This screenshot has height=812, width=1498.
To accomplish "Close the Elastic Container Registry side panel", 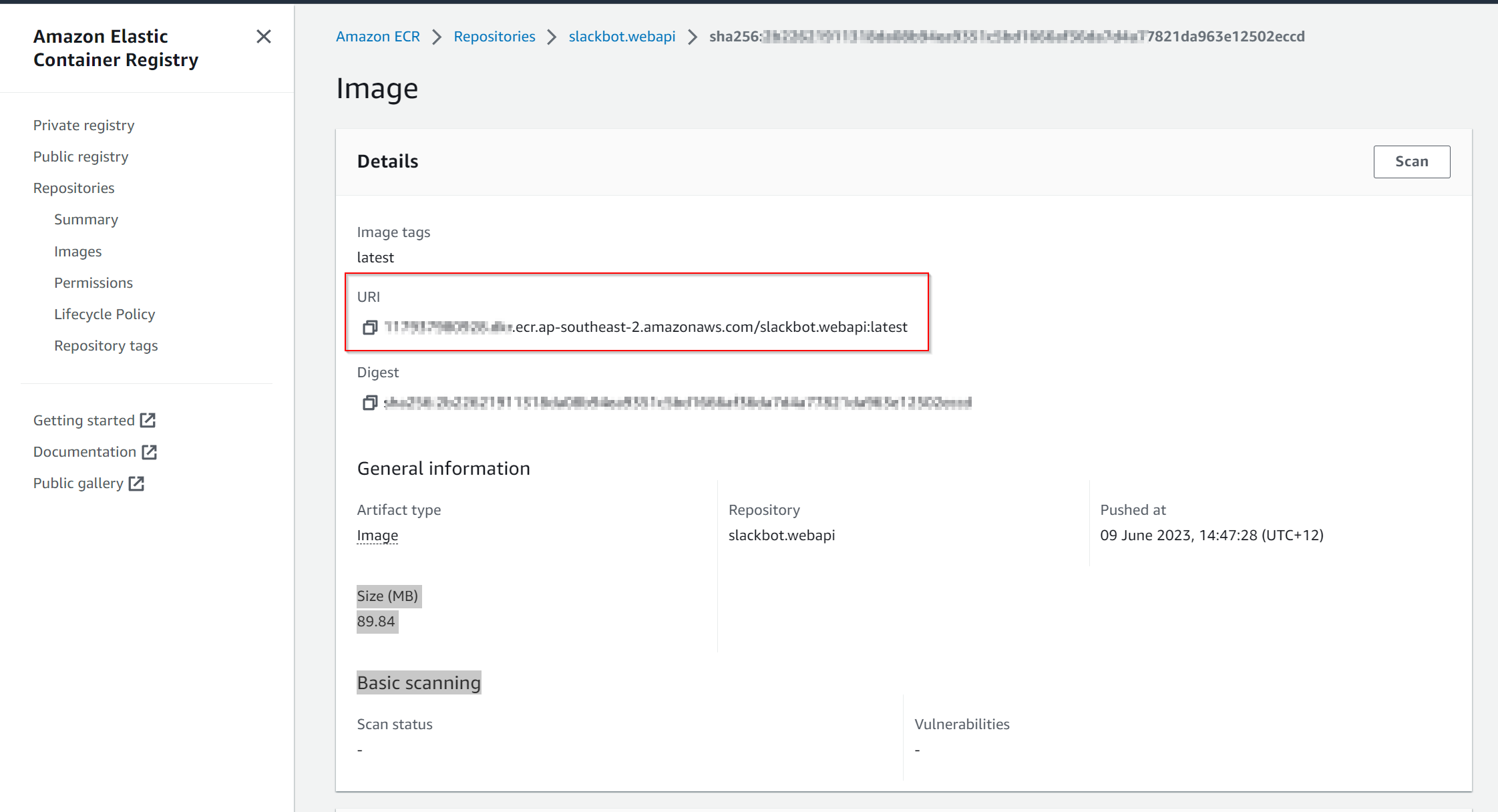I will pyautogui.click(x=264, y=37).
